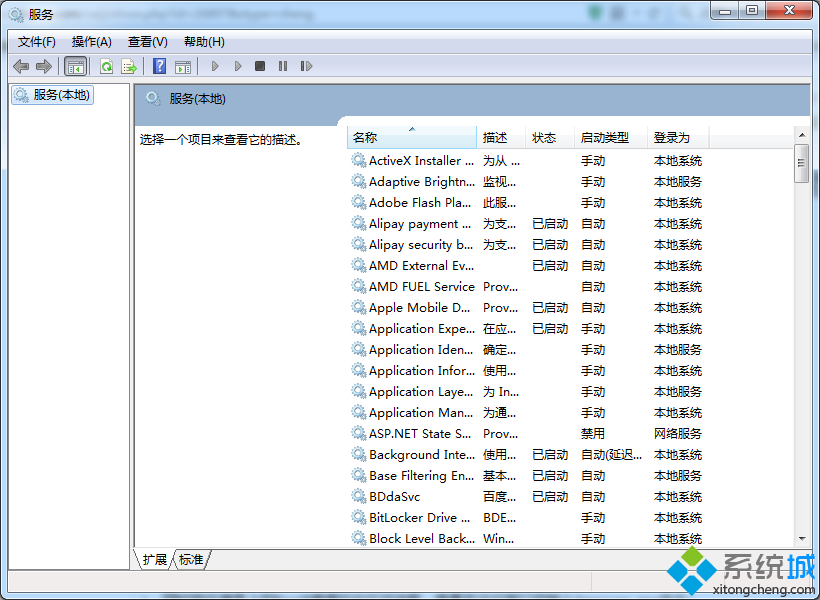Open Help via blue question mark icon
Screen dimensions: 820x600
pyautogui.click(x=159, y=66)
